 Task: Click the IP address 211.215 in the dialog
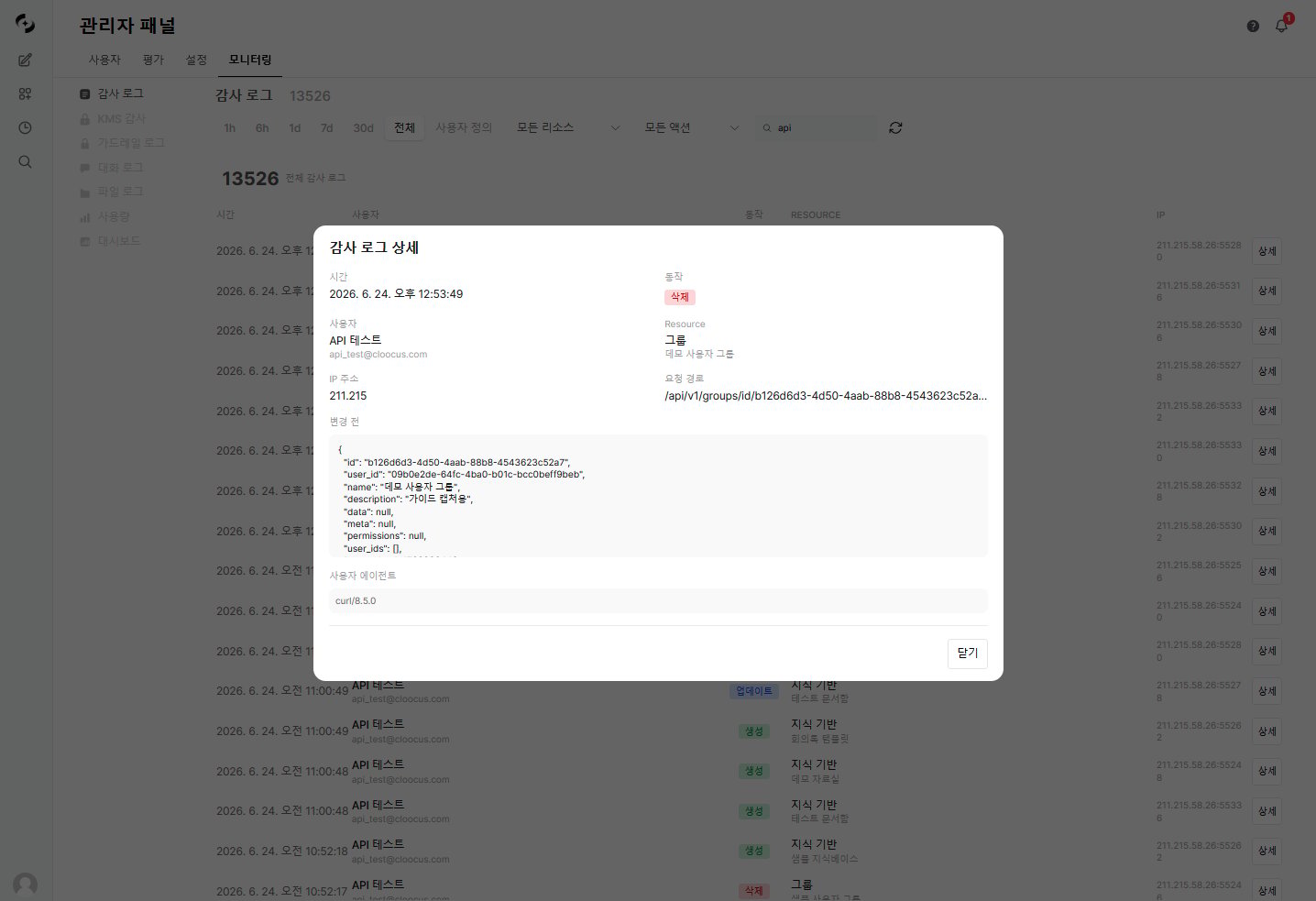pos(348,396)
